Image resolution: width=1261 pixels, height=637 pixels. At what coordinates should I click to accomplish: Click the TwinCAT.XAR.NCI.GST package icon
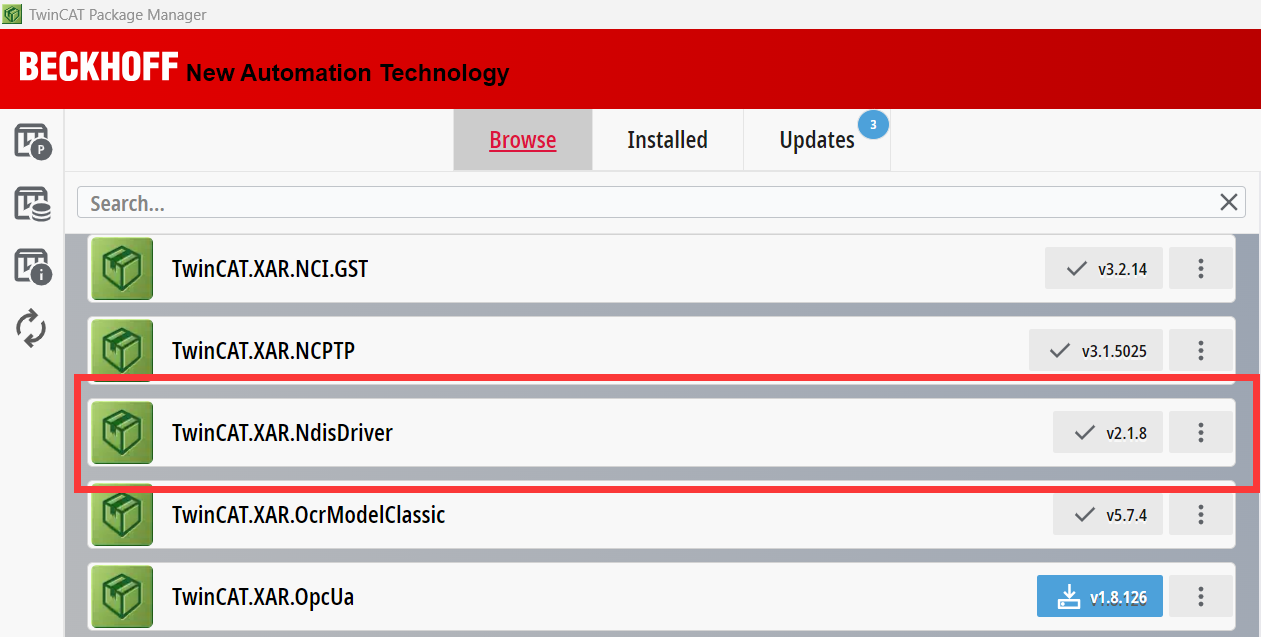(122, 268)
